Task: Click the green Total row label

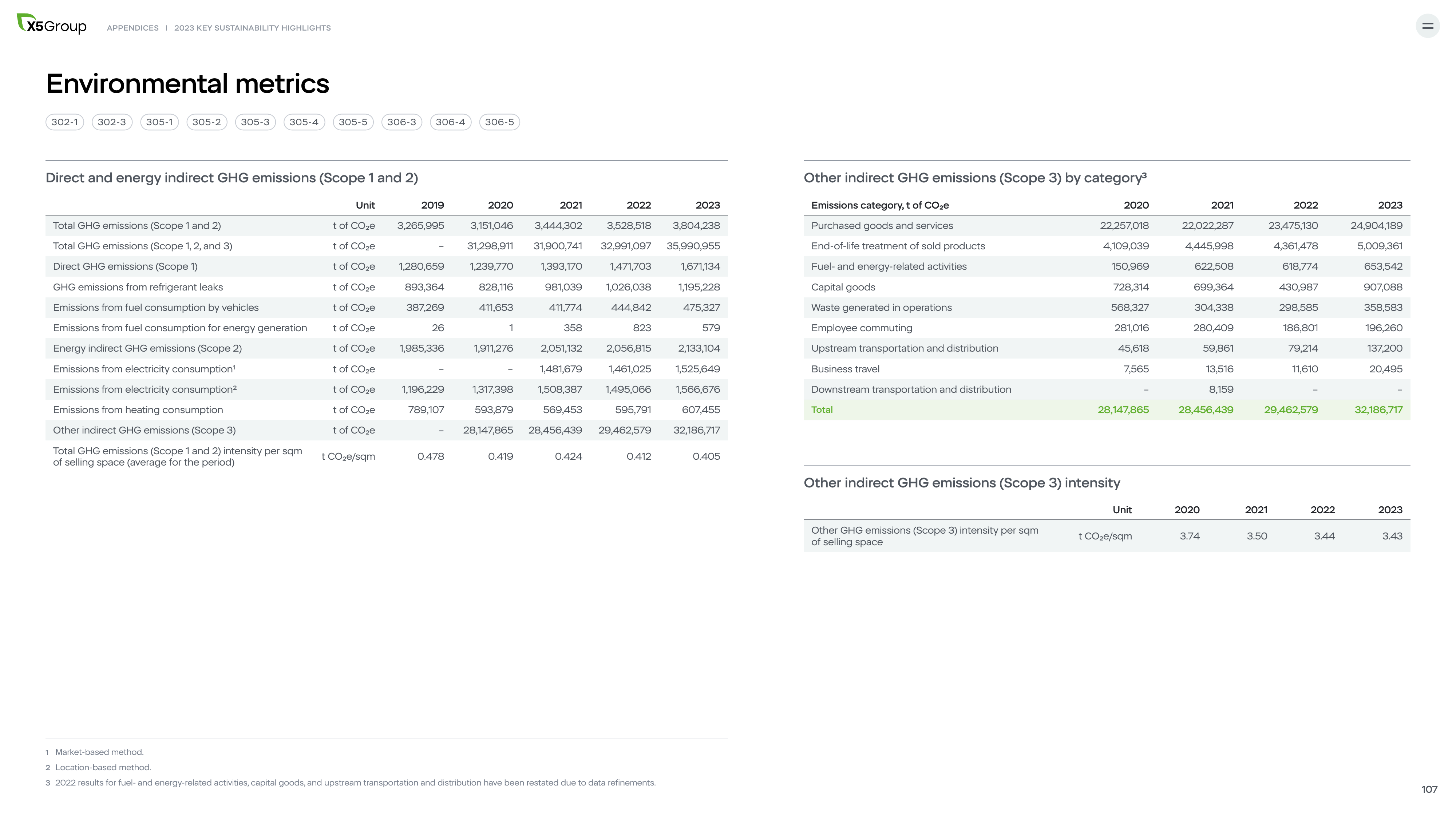Action: pos(822,410)
